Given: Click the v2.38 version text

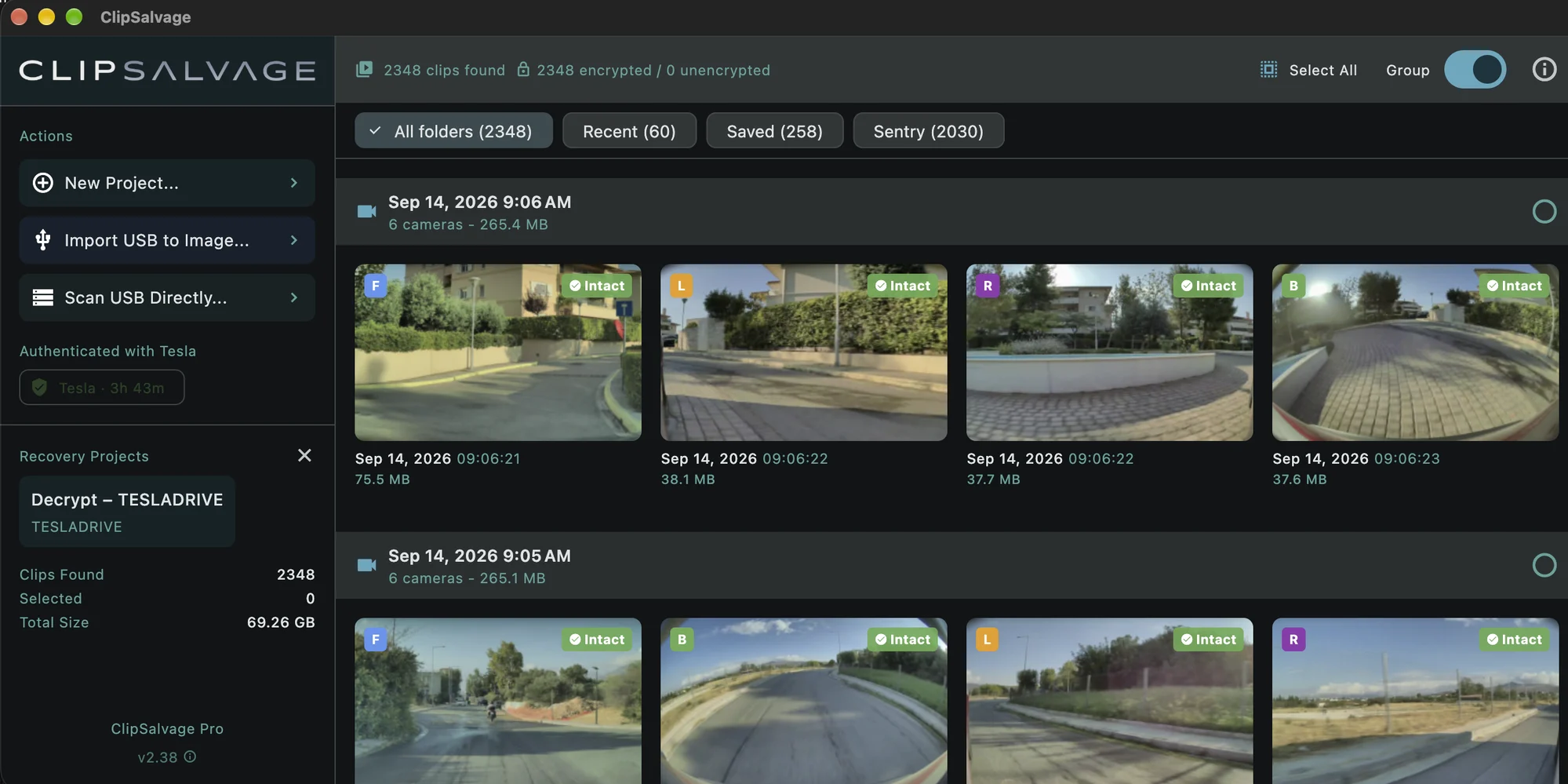Looking at the screenshot, I should [x=158, y=757].
